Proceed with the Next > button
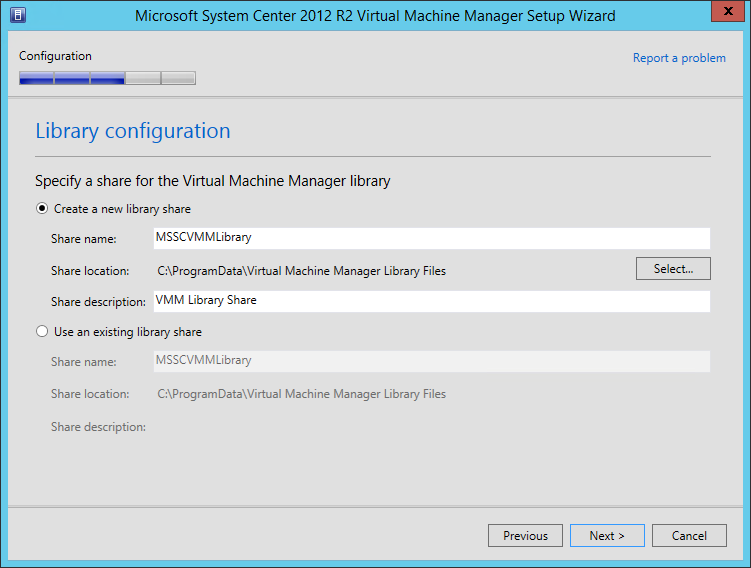 [x=607, y=535]
